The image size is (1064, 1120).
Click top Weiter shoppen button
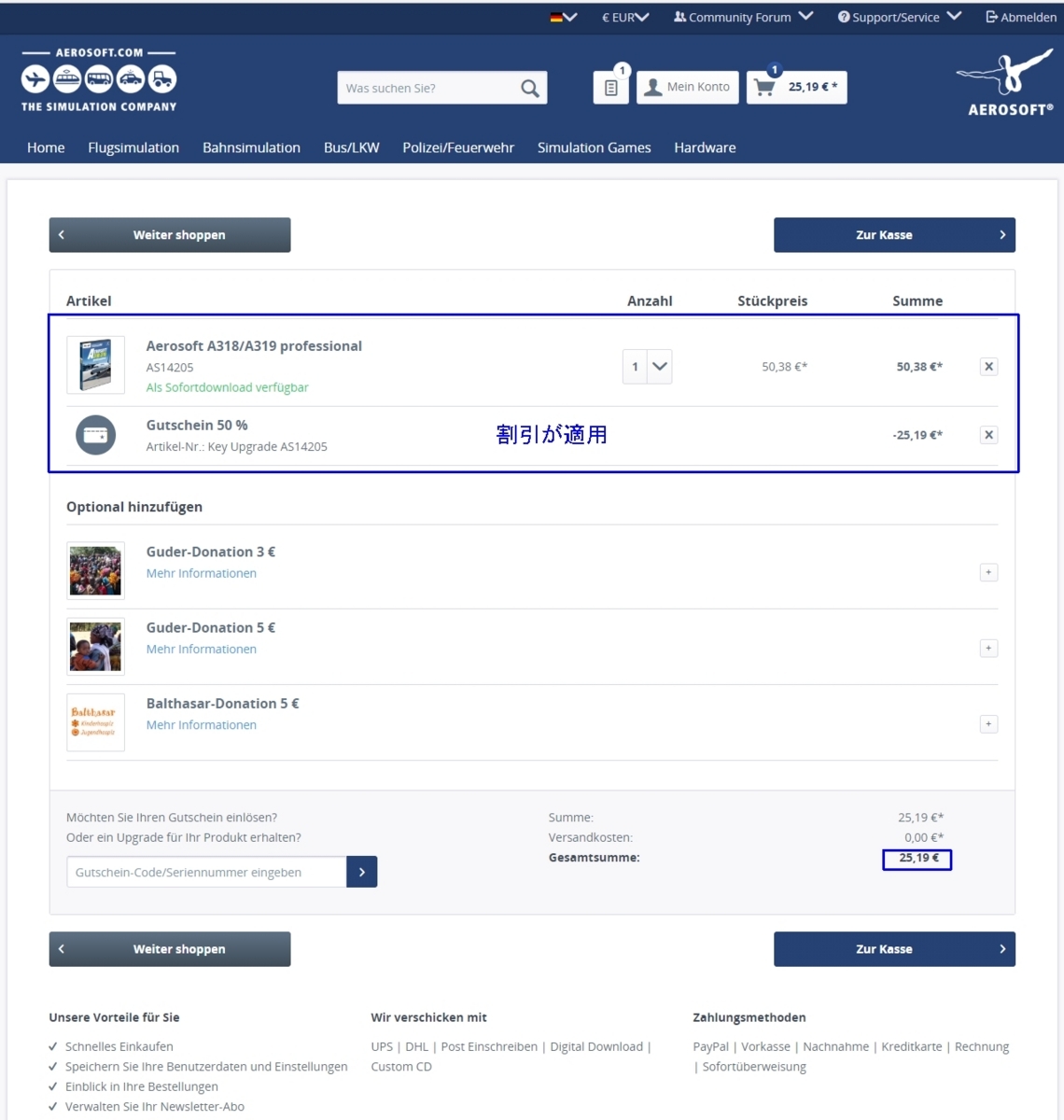click(x=170, y=235)
